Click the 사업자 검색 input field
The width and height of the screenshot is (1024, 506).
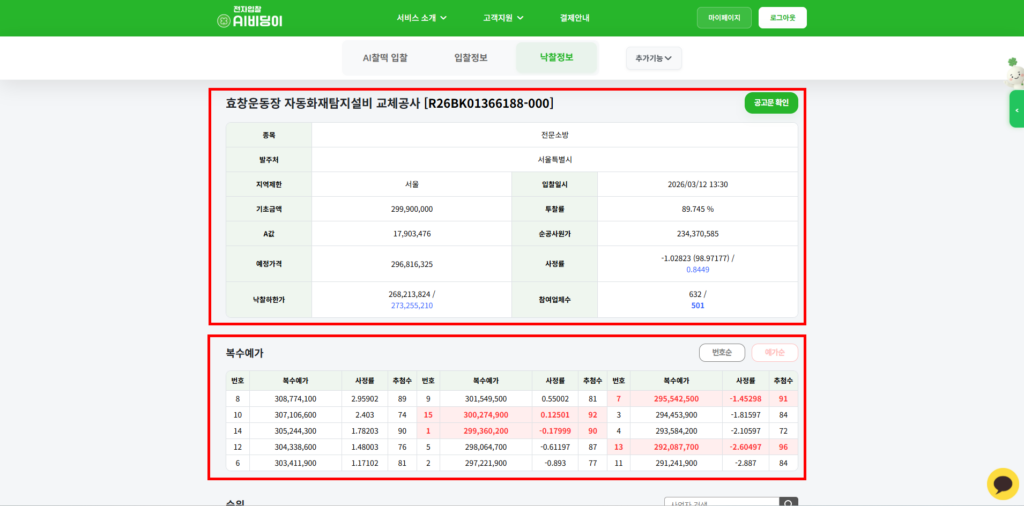721,503
